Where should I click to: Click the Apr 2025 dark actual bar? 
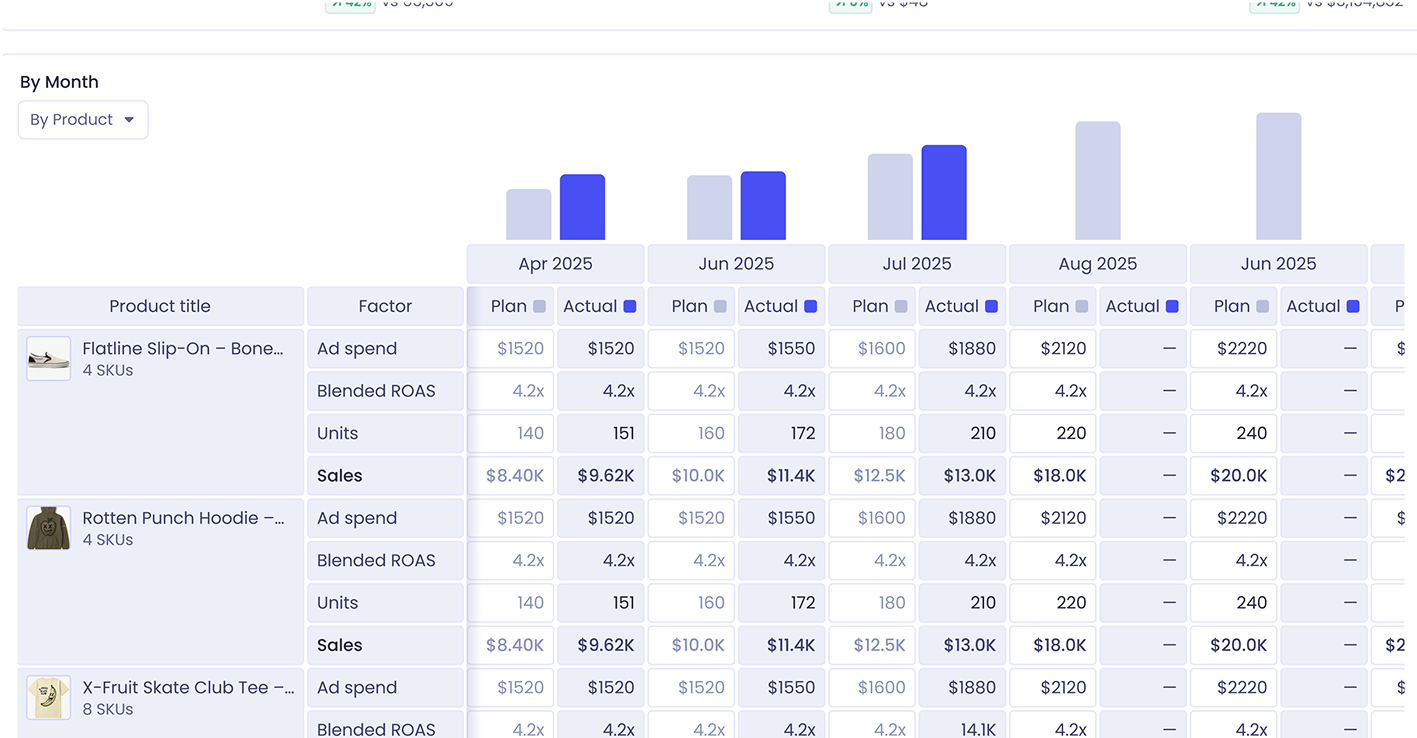tap(582, 207)
